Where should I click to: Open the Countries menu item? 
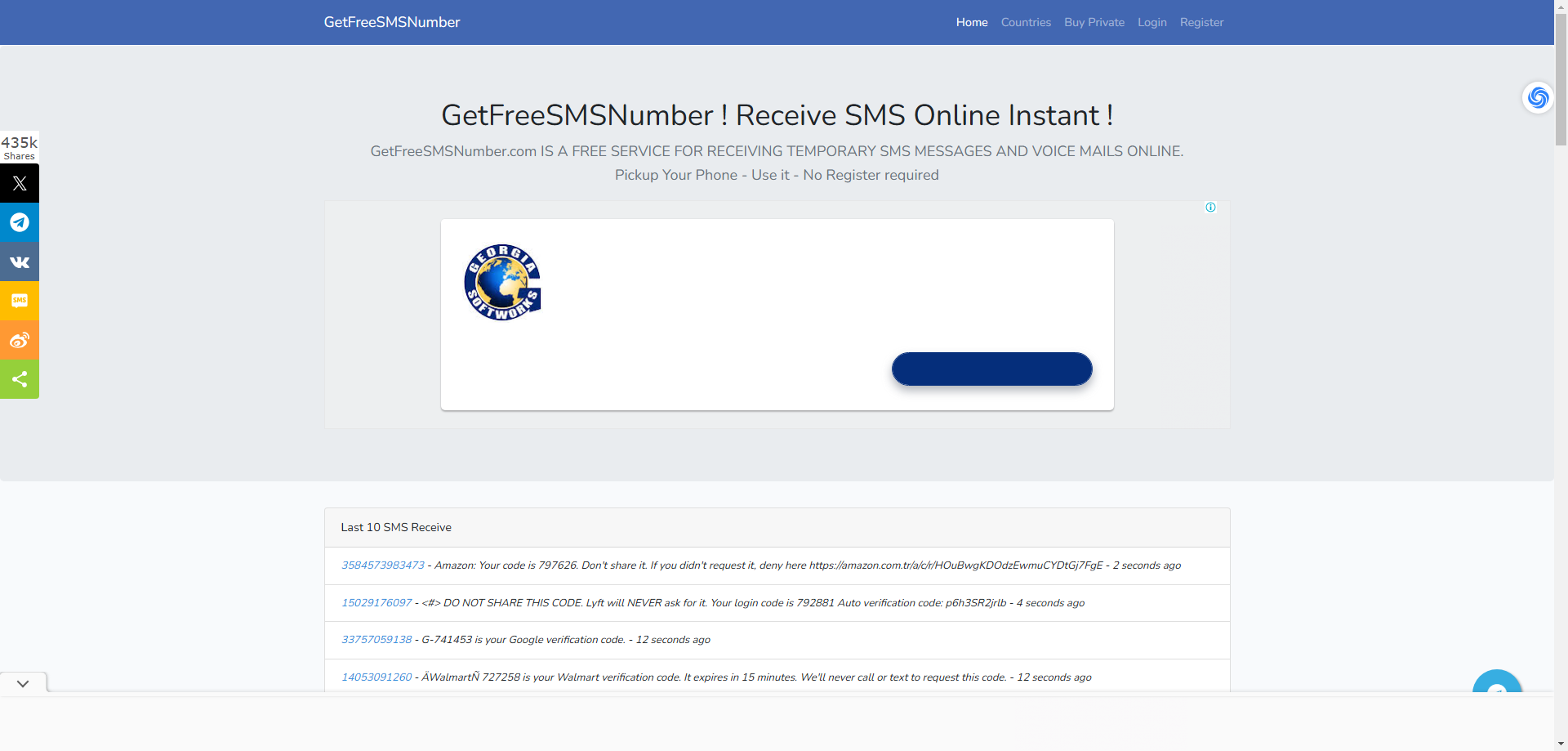coord(1026,22)
